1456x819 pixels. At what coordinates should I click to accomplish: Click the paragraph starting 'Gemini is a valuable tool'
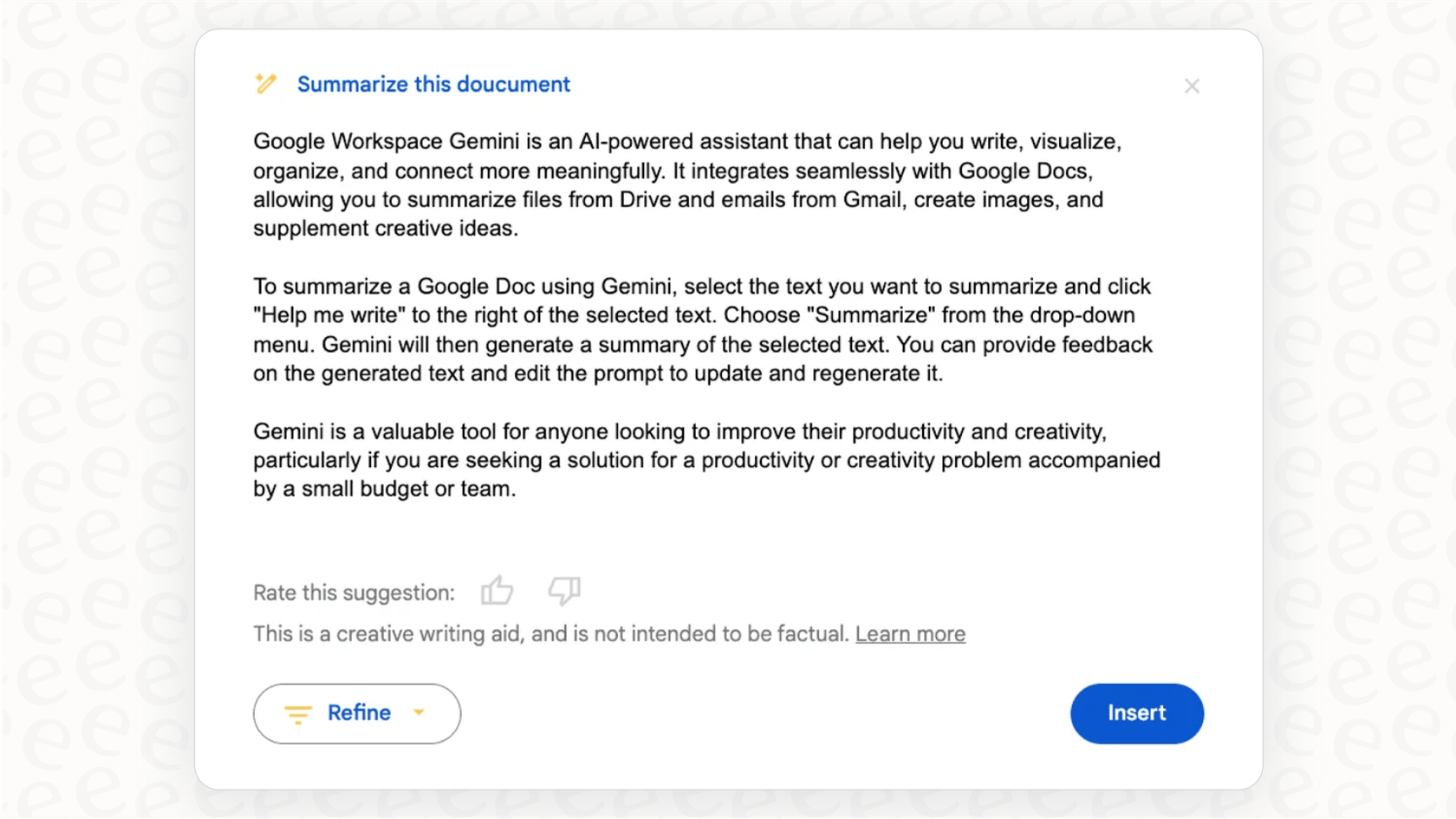pyautogui.click(x=705, y=460)
